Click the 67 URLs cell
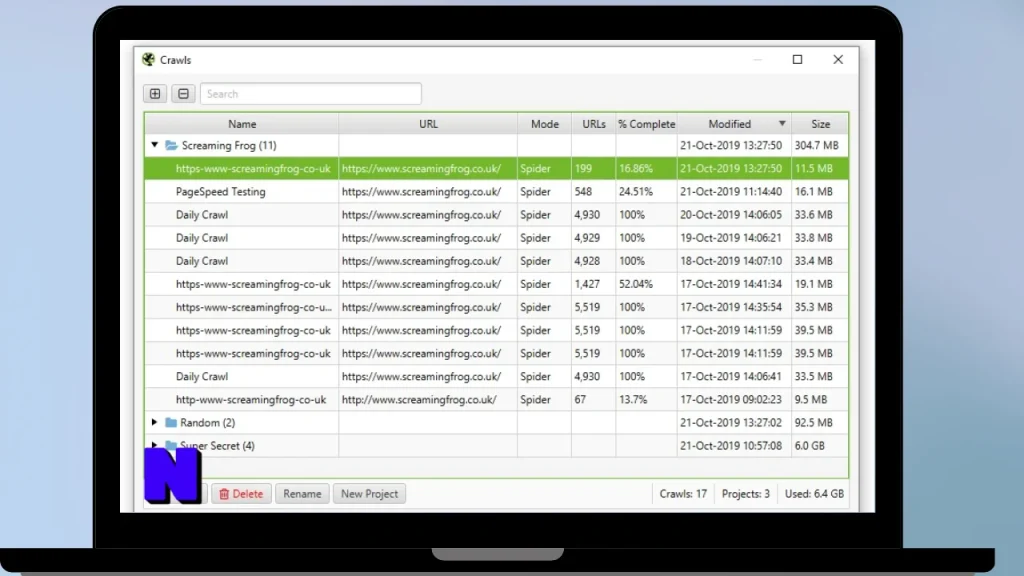This screenshot has width=1024, height=576. (x=594, y=400)
